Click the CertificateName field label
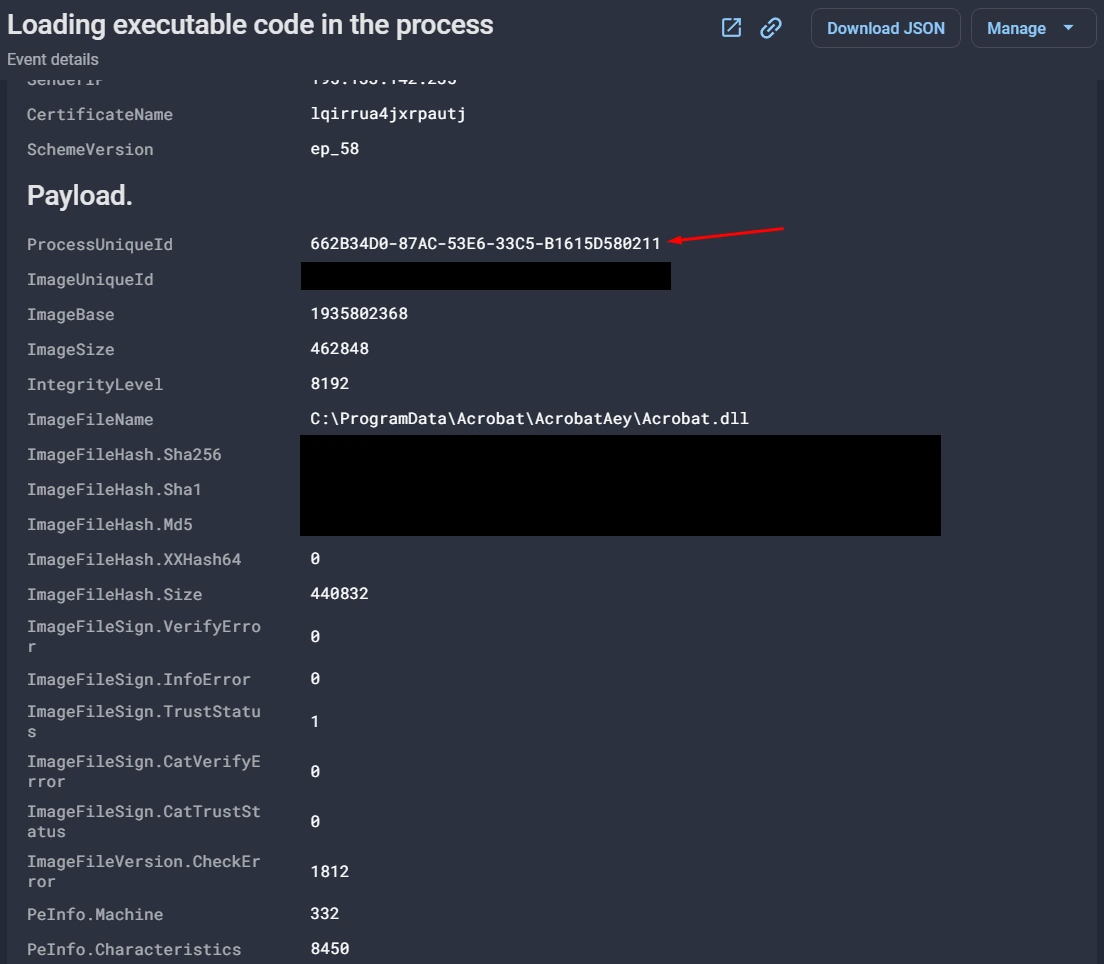The image size is (1104, 964). 100,115
